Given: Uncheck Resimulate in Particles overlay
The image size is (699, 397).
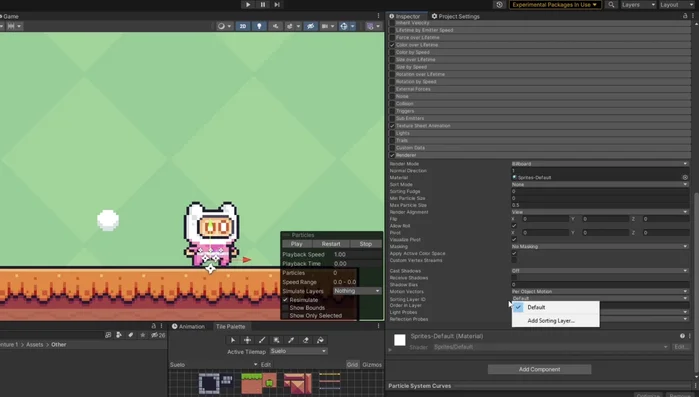Looking at the screenshot, I should coord(285,300).
